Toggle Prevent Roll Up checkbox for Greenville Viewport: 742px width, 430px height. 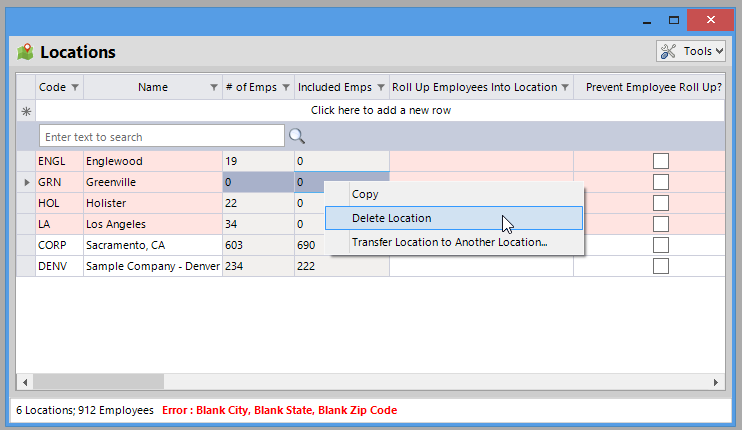click(661, 182)
